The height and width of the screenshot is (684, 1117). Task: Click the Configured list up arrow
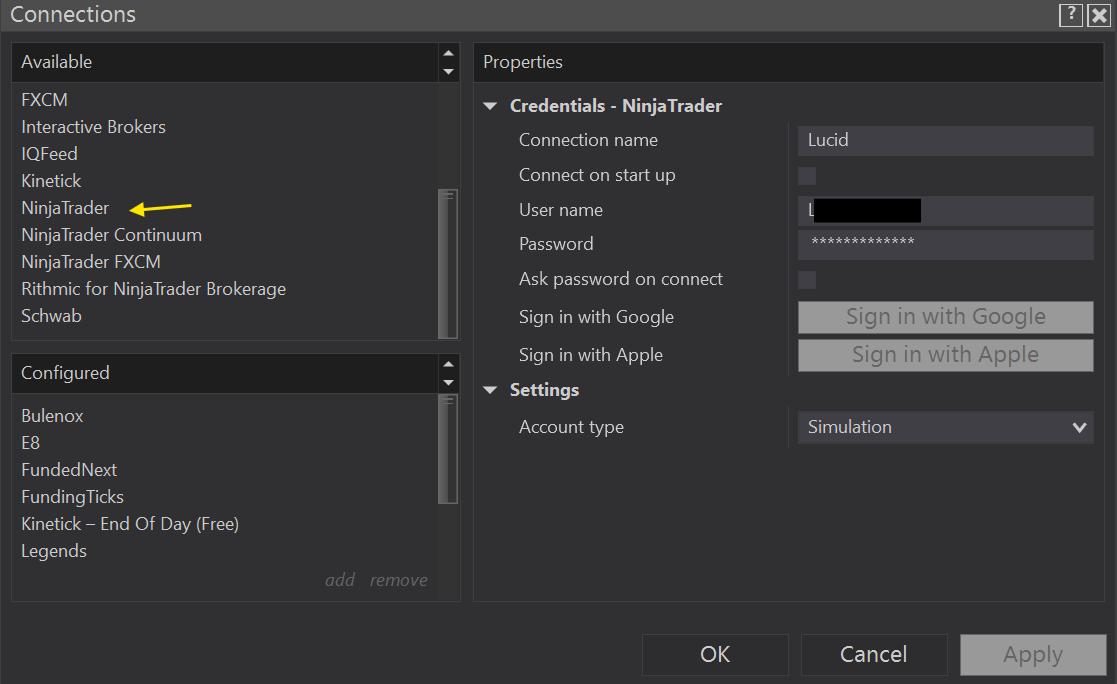(x=448, y=364)
